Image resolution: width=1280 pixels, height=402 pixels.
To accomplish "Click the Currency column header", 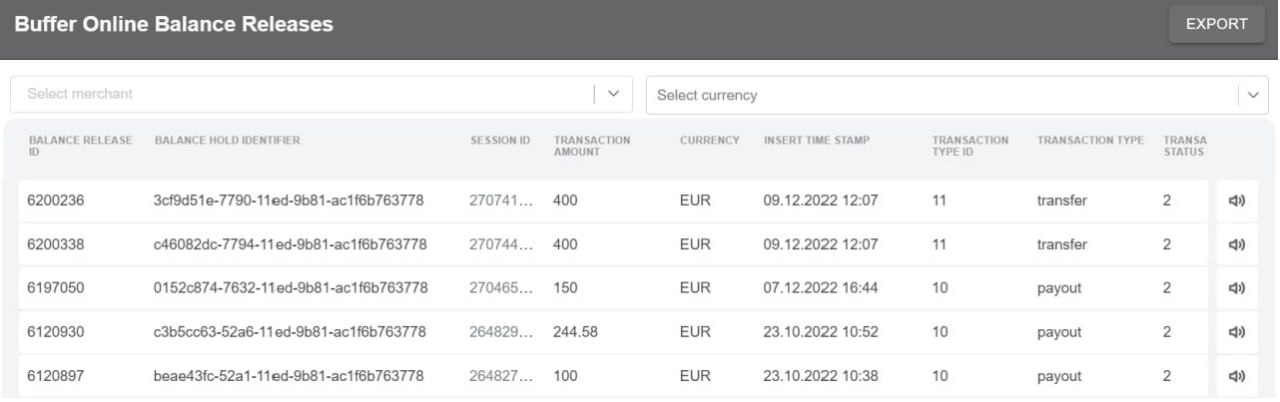I will [710, 140].
